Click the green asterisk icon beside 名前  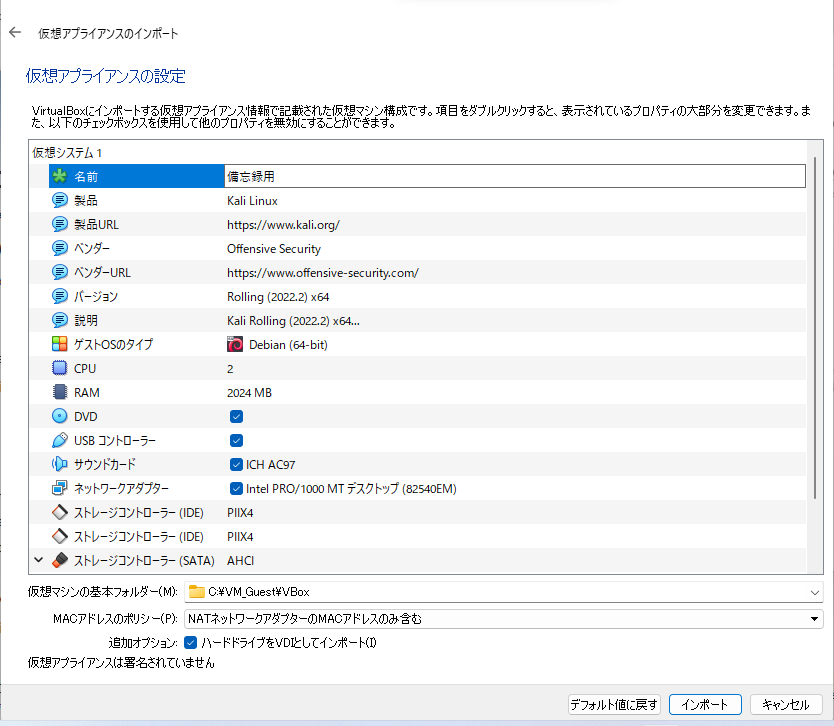[x=60, y=176]
